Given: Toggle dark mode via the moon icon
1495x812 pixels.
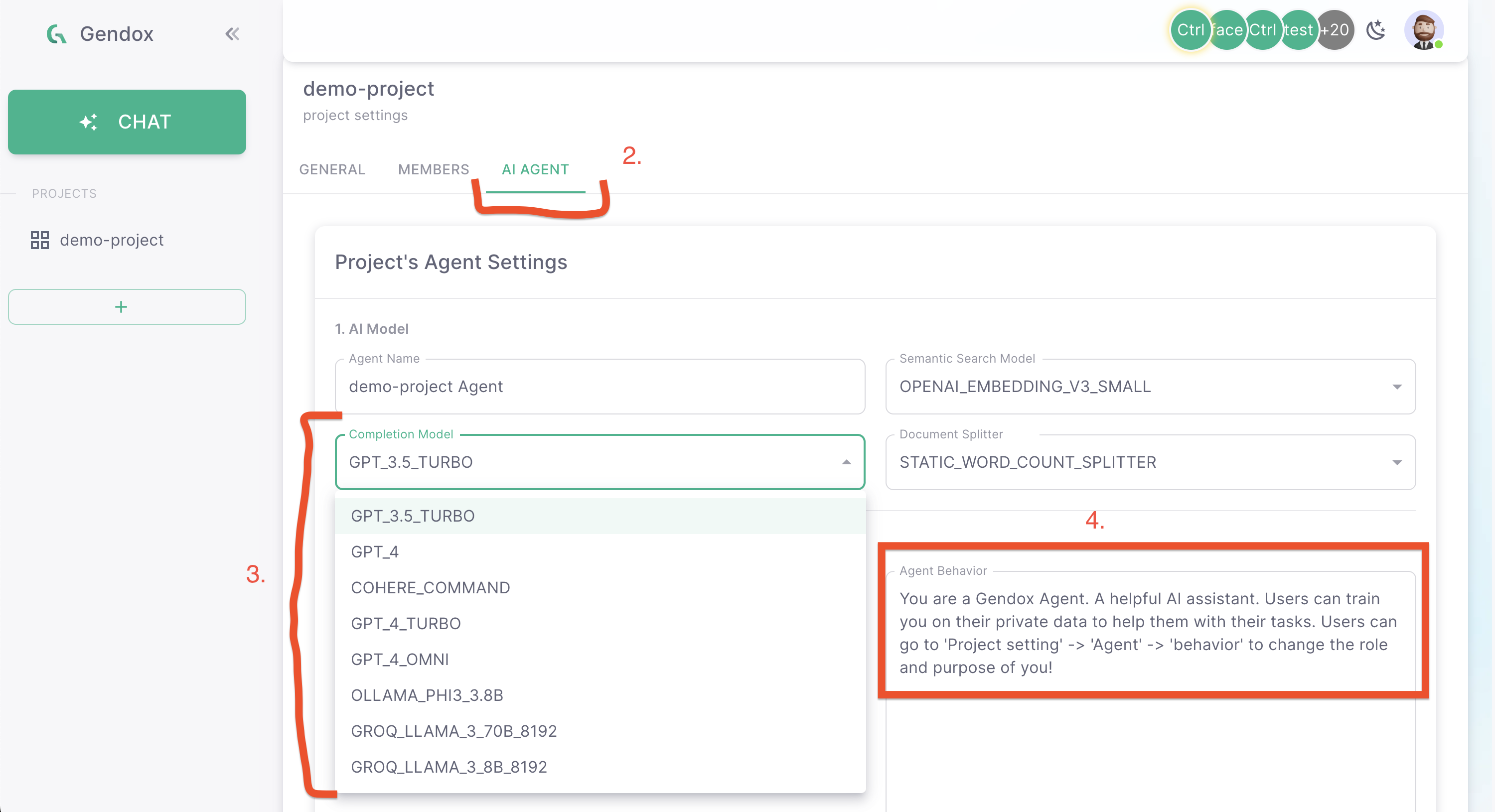Looking at the screenshot, I should (x=1376, y=29).
